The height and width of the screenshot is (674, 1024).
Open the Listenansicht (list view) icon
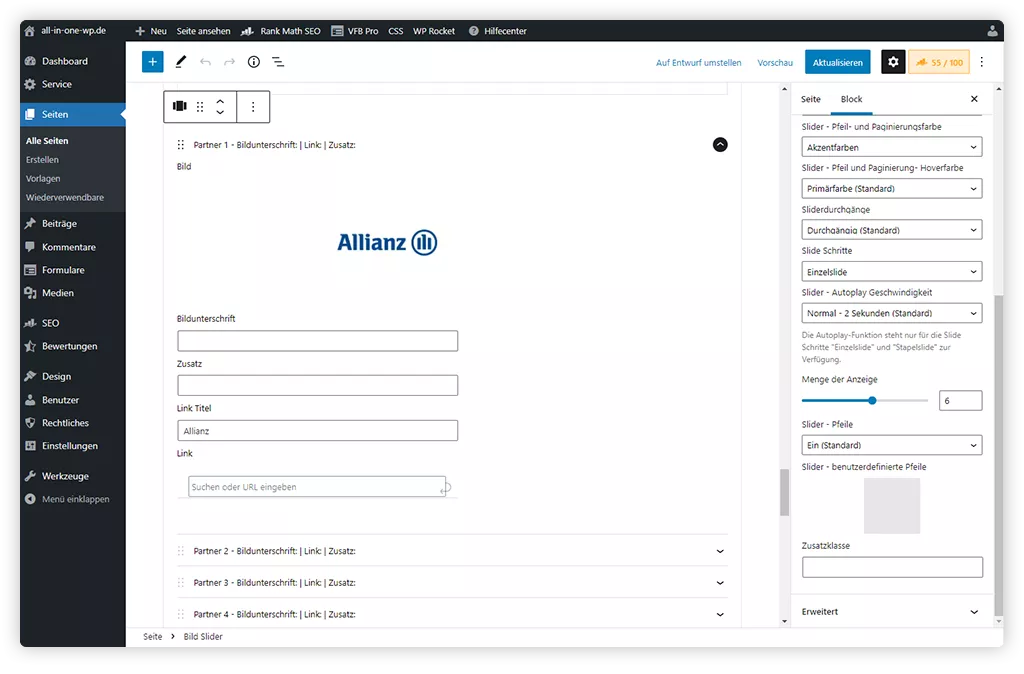coord(278,62)
